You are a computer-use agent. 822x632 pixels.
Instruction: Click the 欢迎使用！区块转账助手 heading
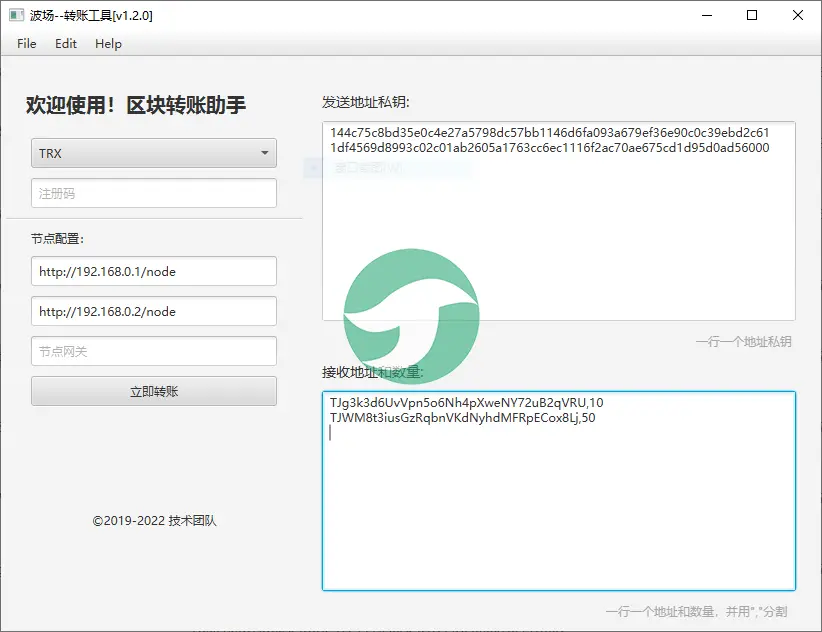[136, 105]
